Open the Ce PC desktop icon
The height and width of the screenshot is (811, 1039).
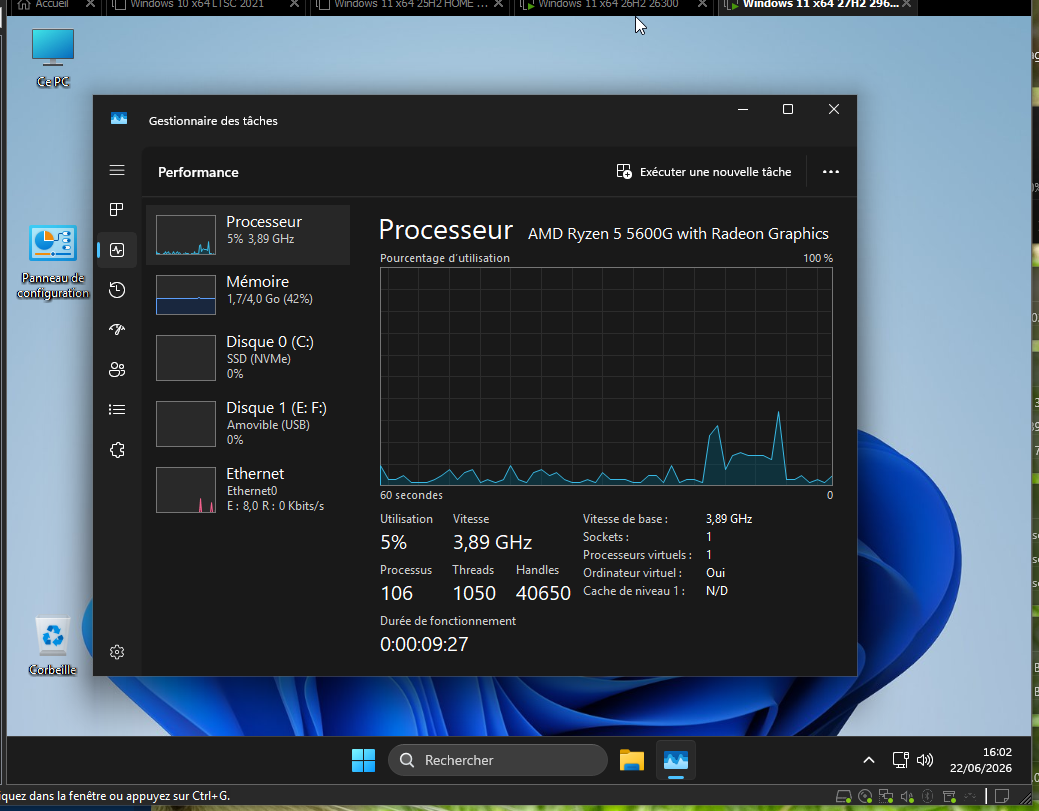tap(53, 58)
